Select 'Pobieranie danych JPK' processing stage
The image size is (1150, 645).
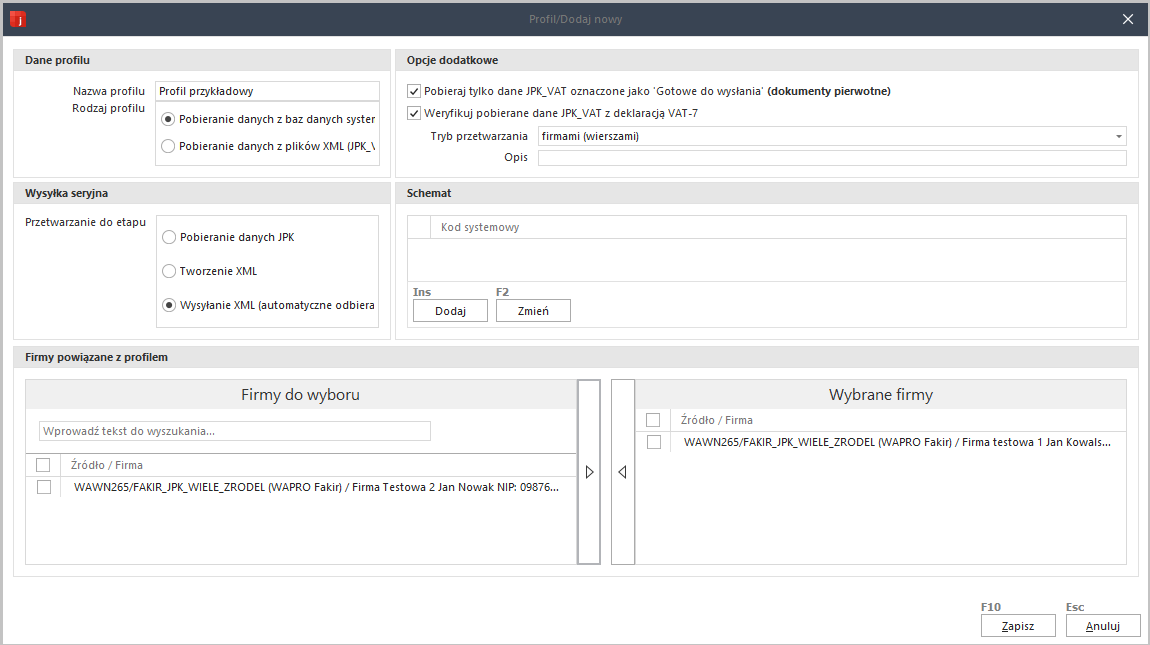tap(169, 237)
